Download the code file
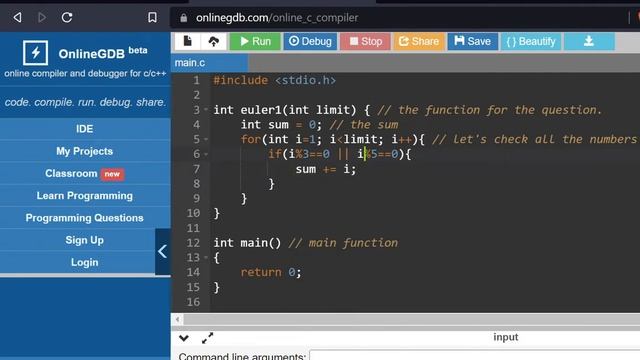 [x=589, y=41]
